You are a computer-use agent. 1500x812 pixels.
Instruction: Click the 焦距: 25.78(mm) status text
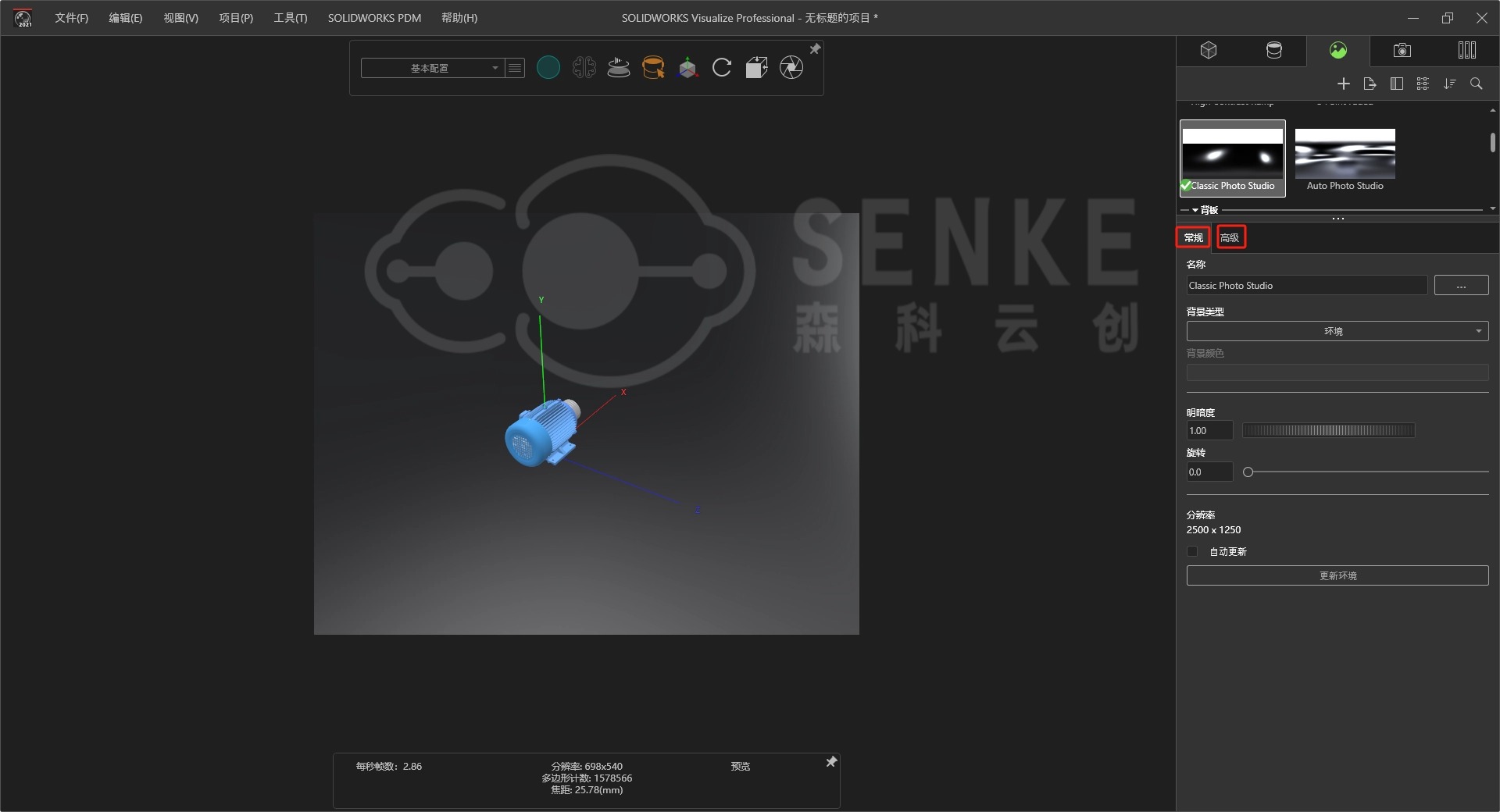tap(587, 790)
